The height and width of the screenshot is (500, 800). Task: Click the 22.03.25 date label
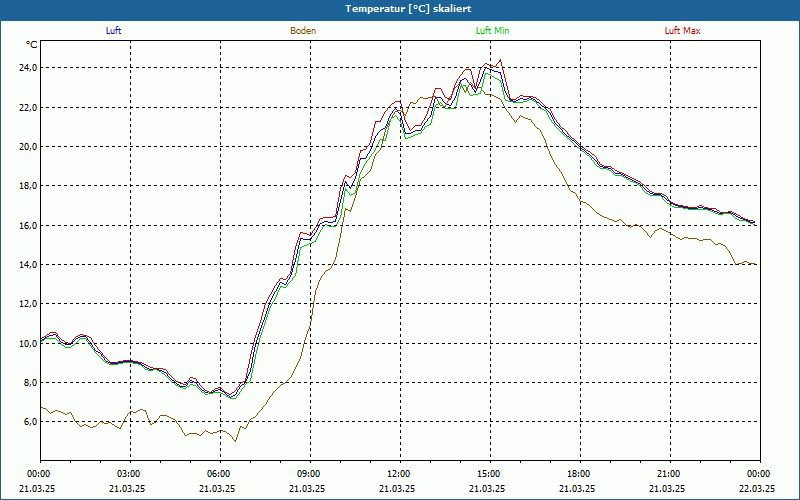click(757, 488)
